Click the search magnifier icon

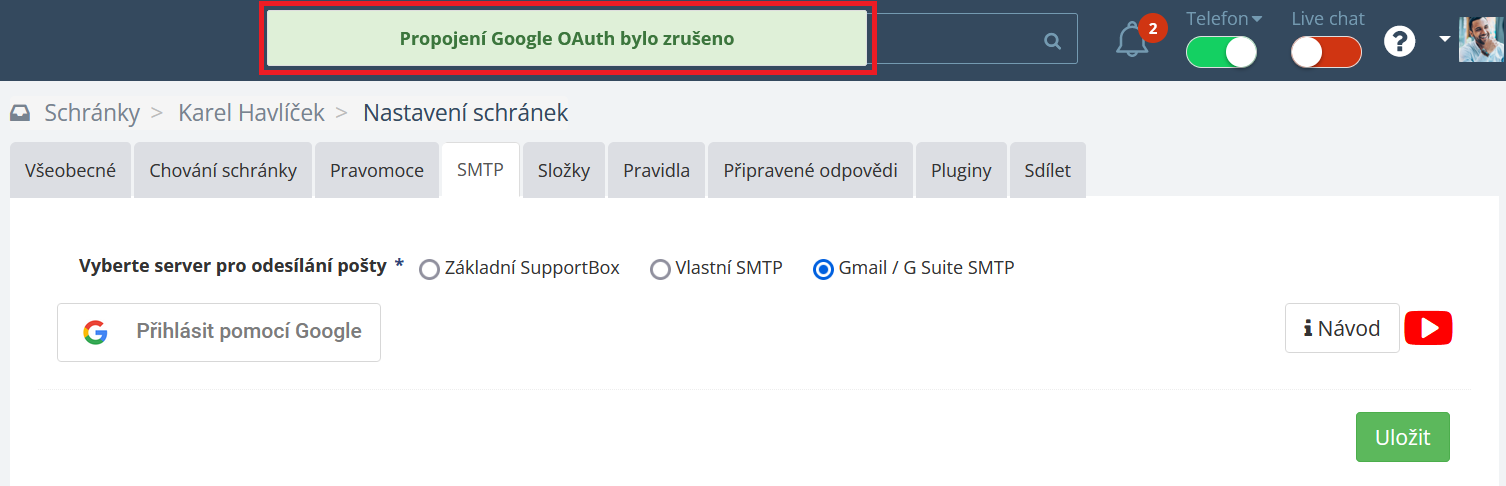pyautogui.click(x=1052, y=41)
